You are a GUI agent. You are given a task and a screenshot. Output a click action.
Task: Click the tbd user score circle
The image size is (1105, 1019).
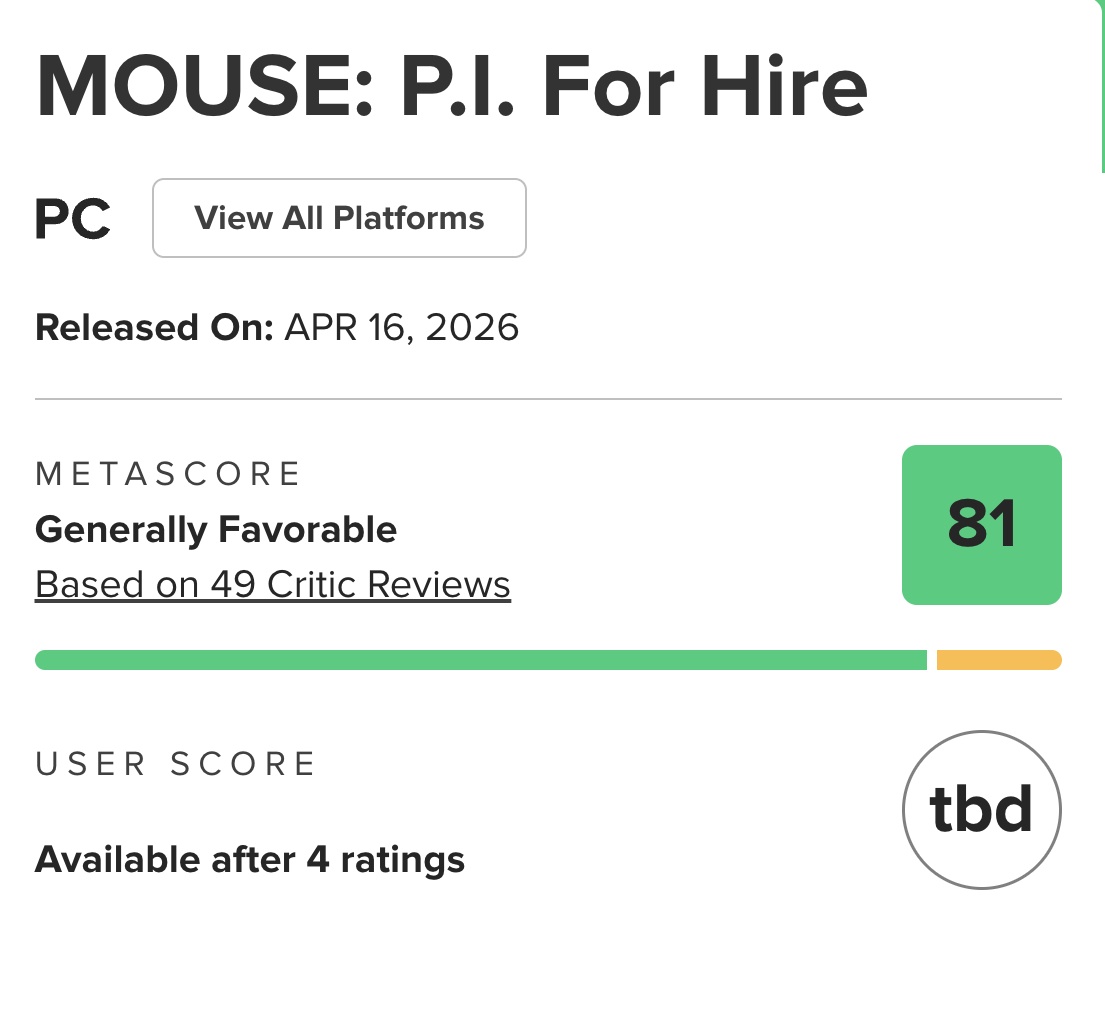point(982,810)
